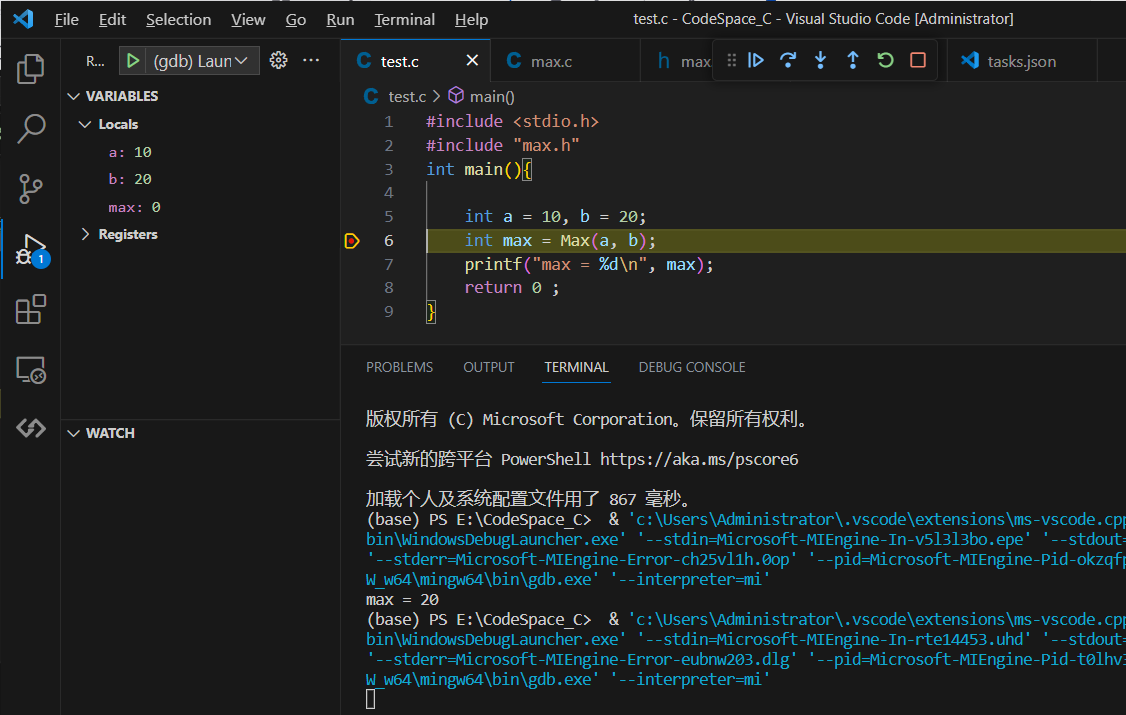Click the '#include "max.h"' line
Viewport: 1126px width, 715px height.
(503, 146)
